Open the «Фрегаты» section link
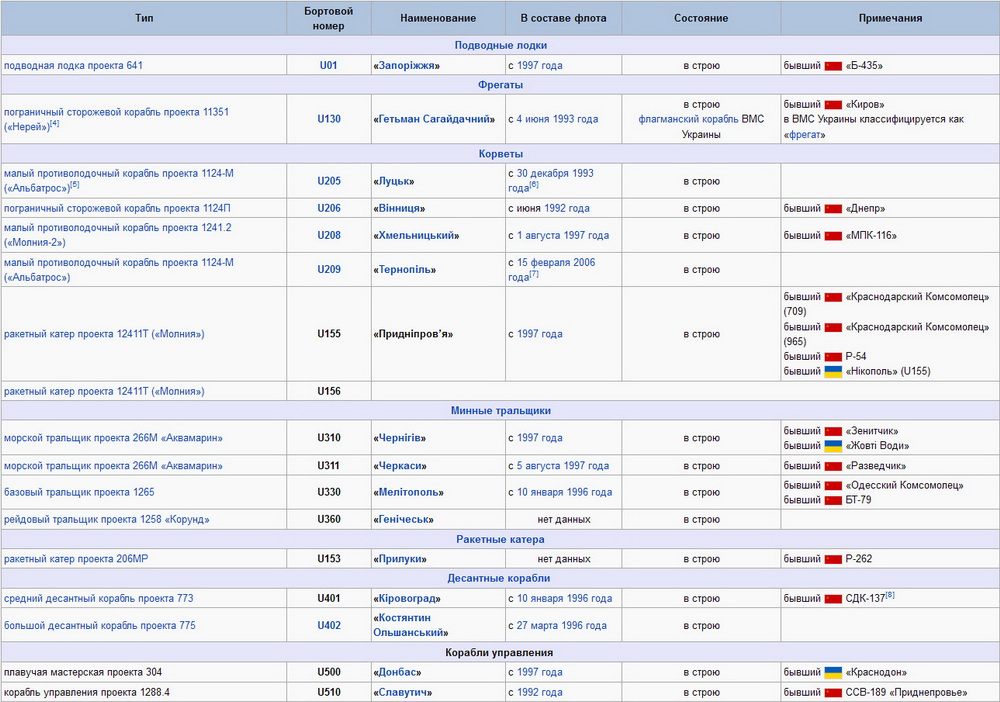Screen dimensions: 1000x702 coord(501,85)
